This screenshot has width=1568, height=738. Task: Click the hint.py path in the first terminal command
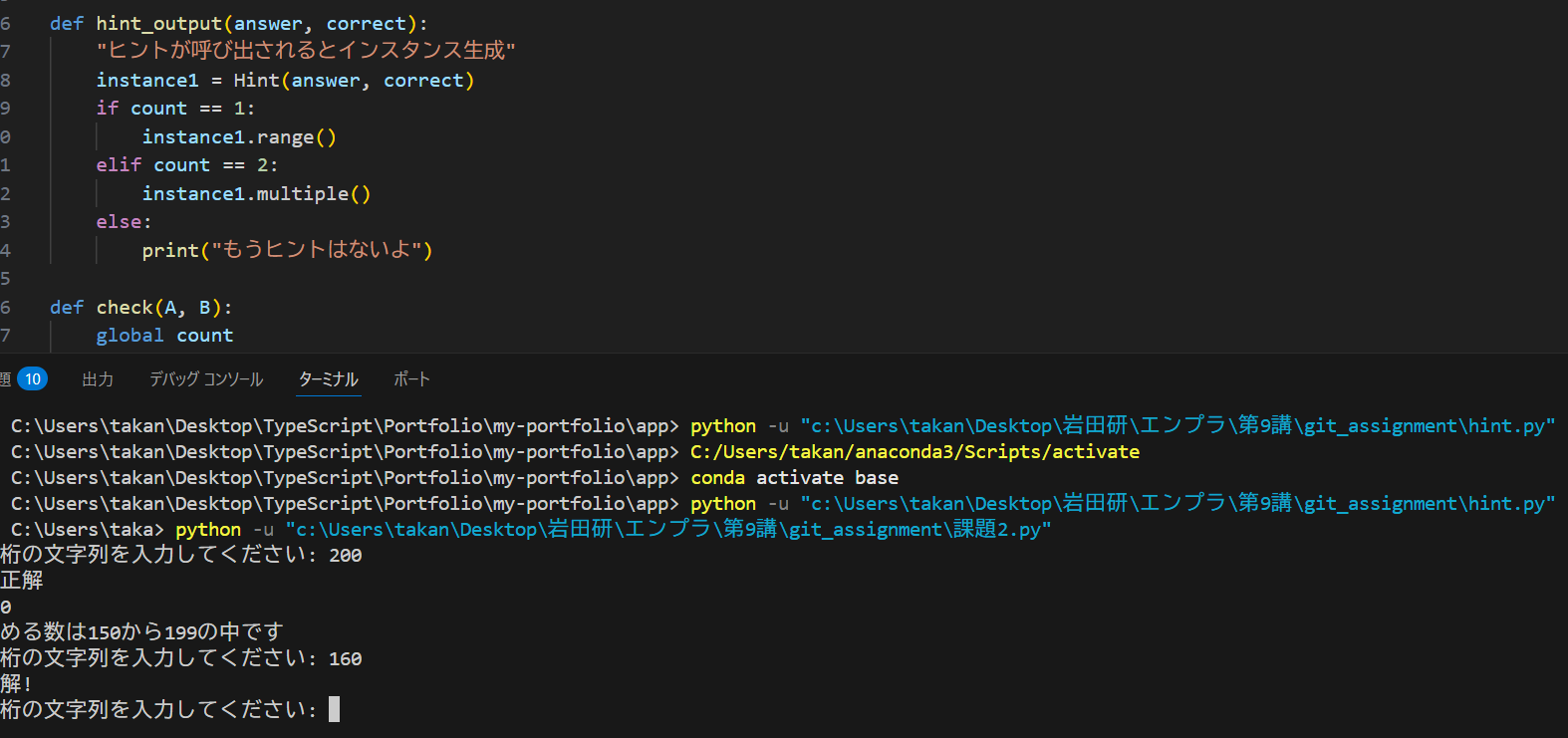pos(1176,426)
